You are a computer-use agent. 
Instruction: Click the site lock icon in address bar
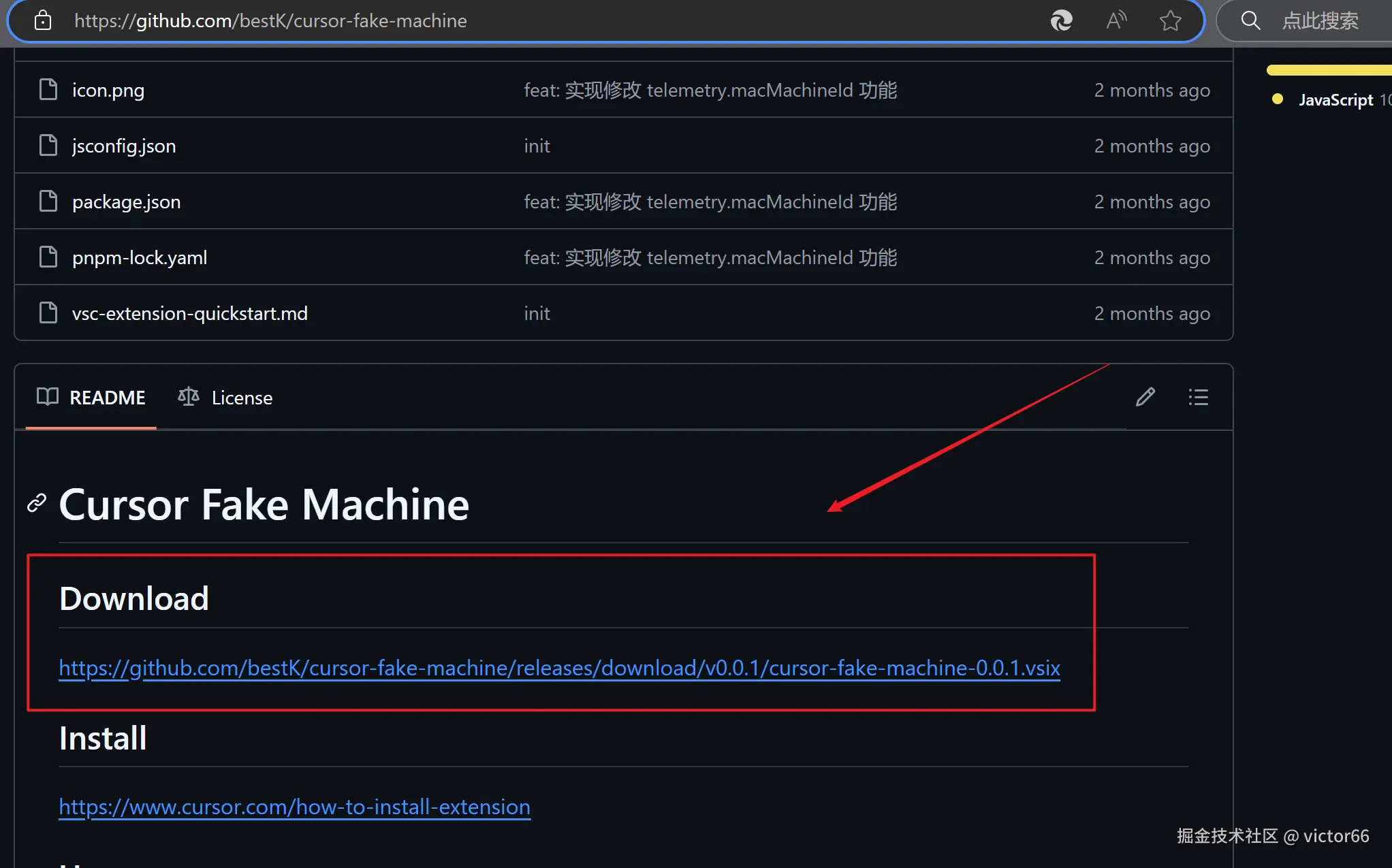coord(43,21)
